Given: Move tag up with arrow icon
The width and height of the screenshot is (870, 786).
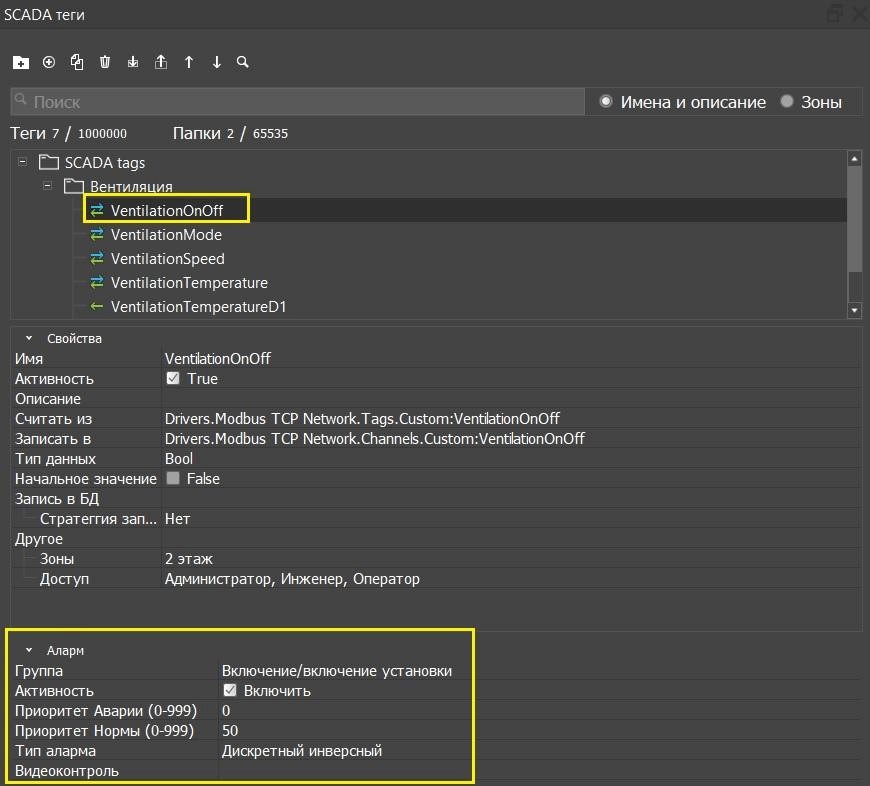Looking at the screenshot, I should [189, 62].
